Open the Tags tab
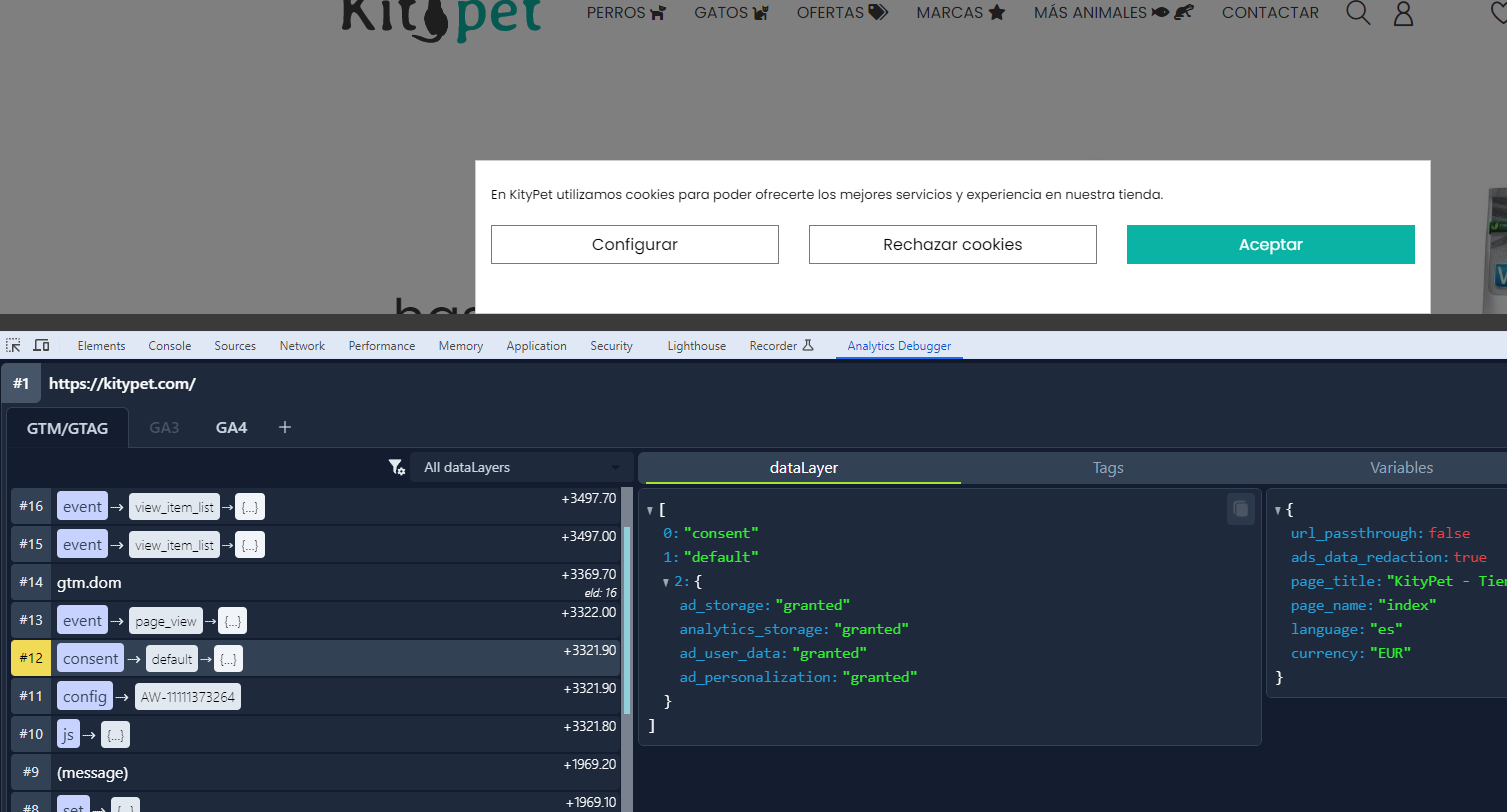This screenshot has height=812, width=1507. click(1107, 468)
